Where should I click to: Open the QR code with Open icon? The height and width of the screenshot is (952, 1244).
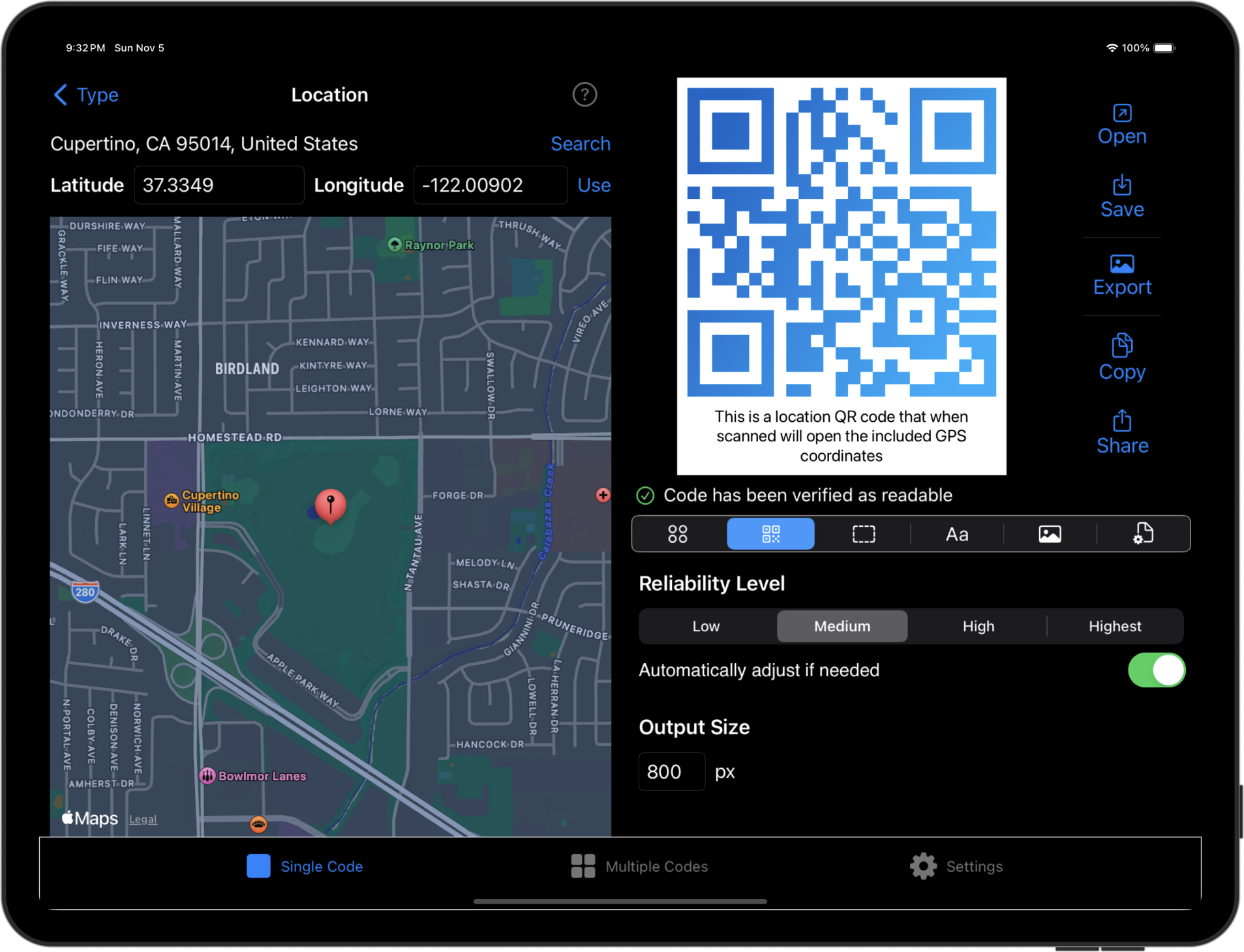tap(1121, 125)
